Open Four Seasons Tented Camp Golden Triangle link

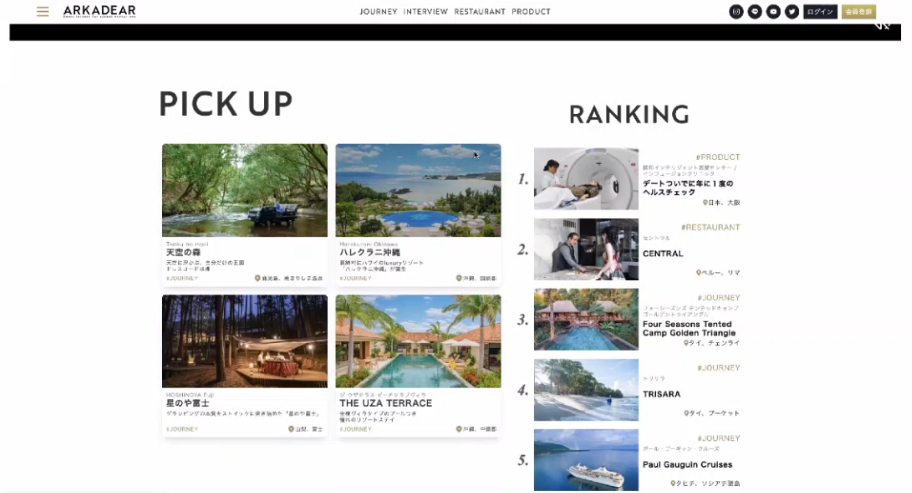[687, 329]
